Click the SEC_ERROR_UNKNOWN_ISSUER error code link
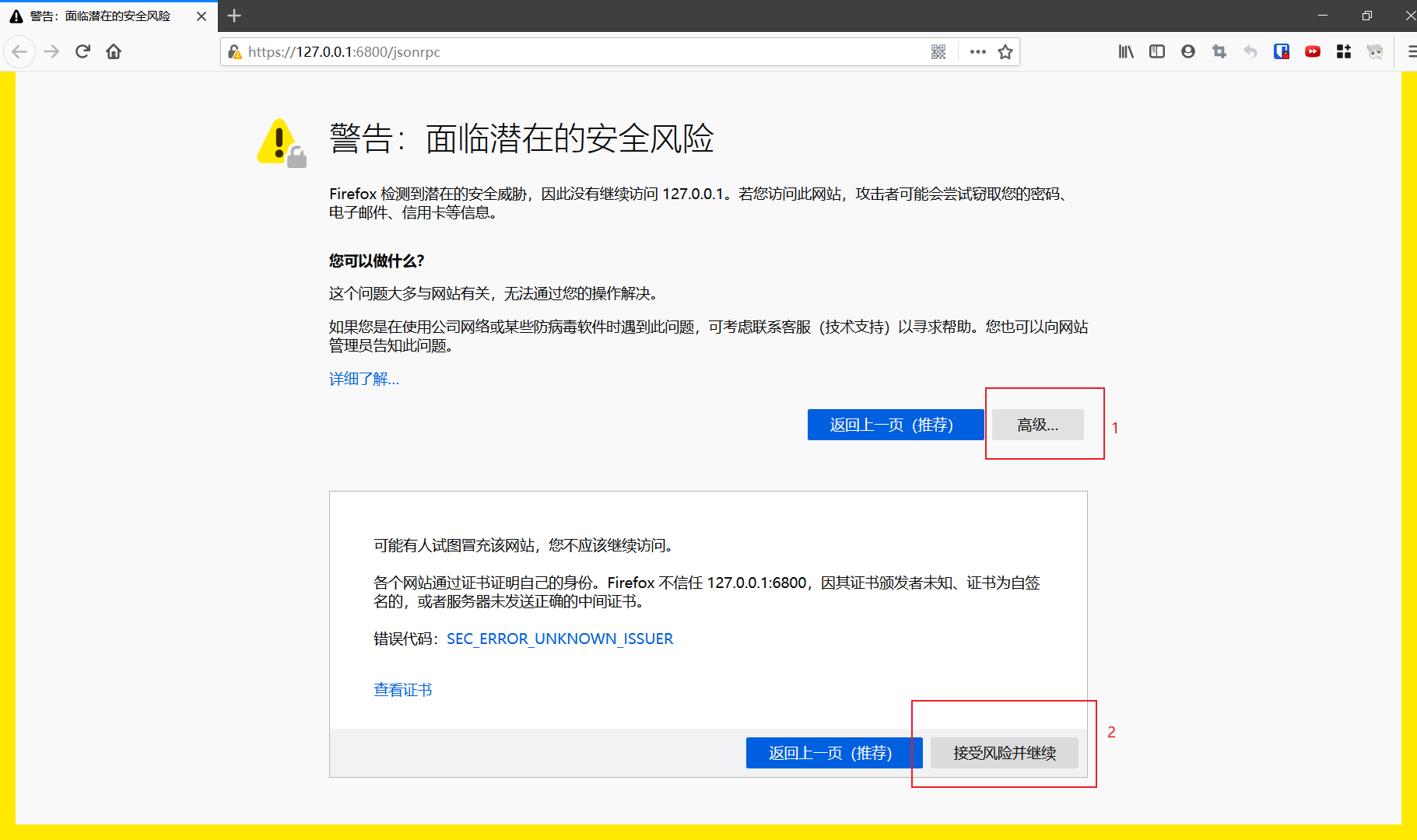This screenshot has height=840, width=1417. (559, 639)
